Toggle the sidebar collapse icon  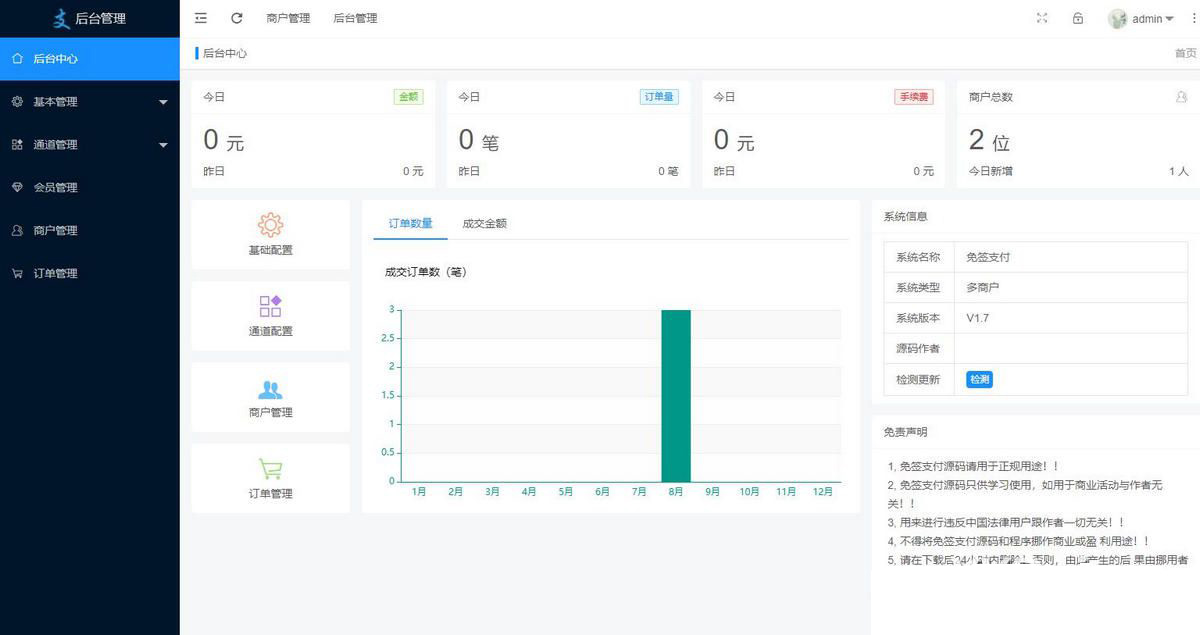(201, 18)
